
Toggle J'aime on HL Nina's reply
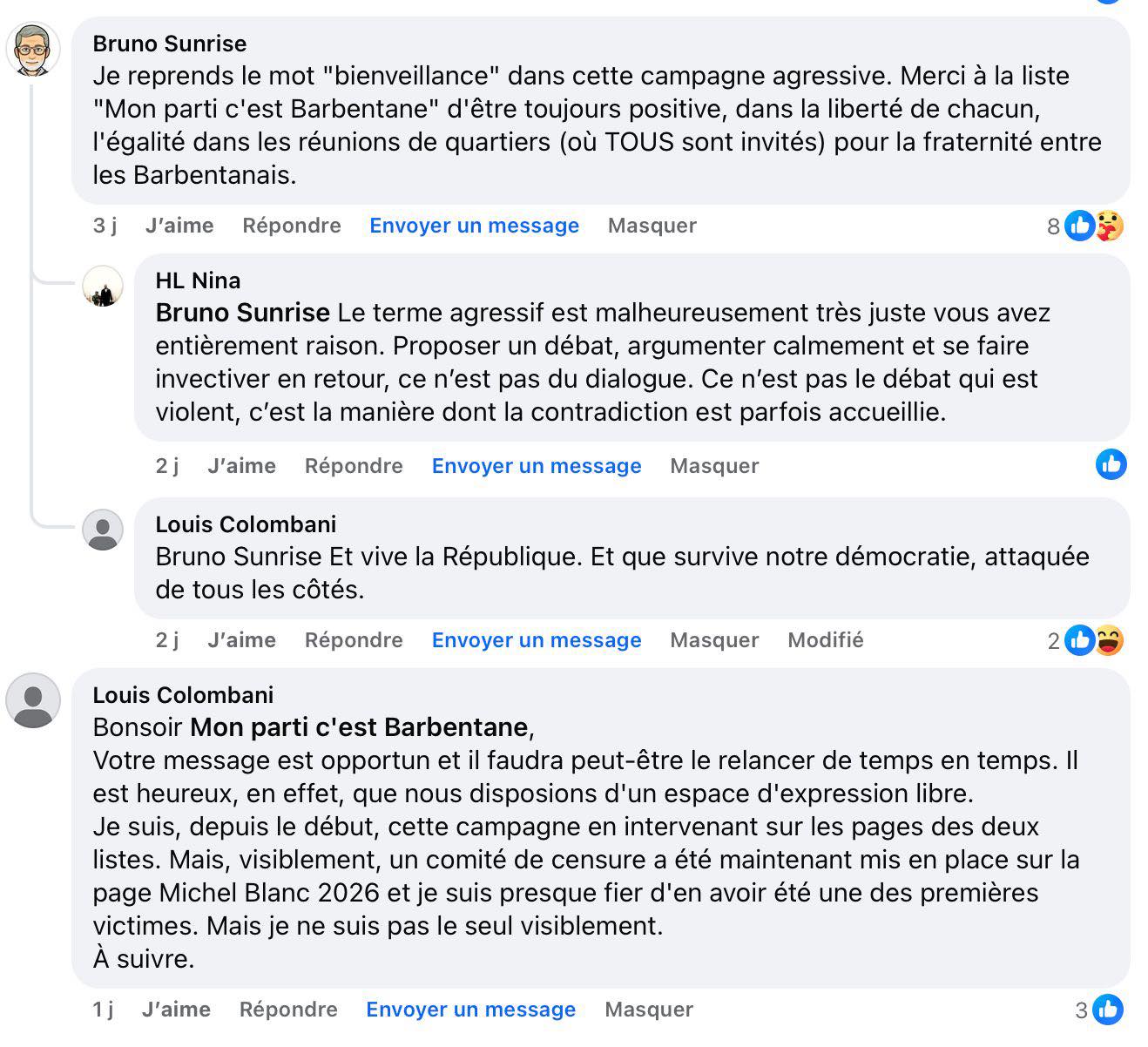pos(241,466)
